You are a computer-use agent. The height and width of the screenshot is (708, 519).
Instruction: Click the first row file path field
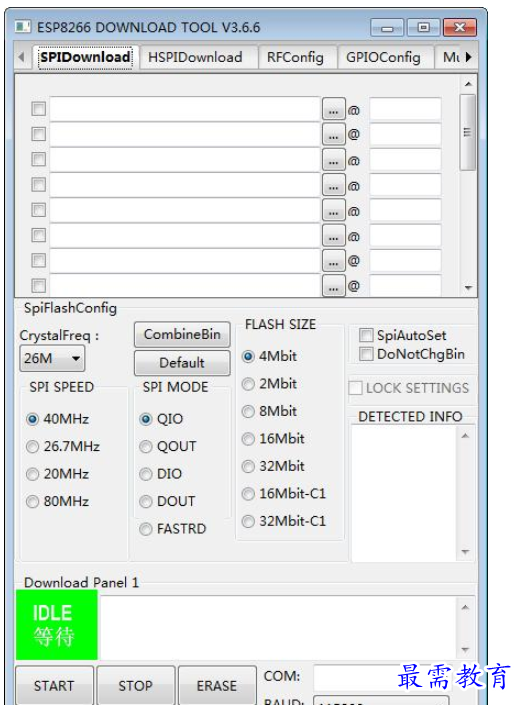click(x=185, y=109)
